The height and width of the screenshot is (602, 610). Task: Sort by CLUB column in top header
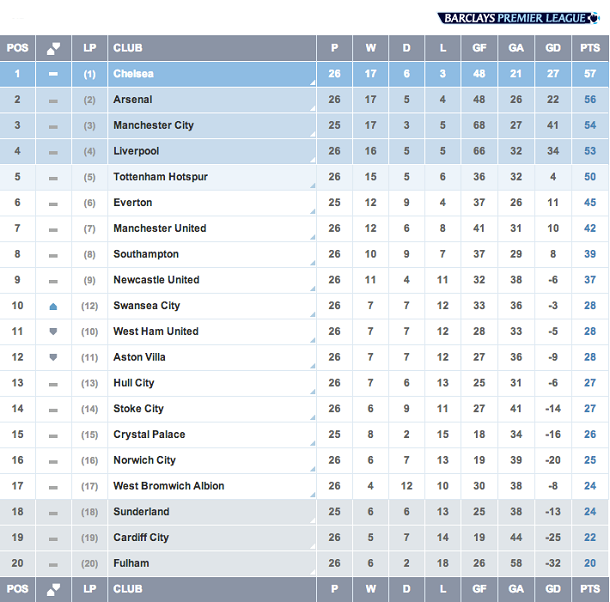click(128, 48)
